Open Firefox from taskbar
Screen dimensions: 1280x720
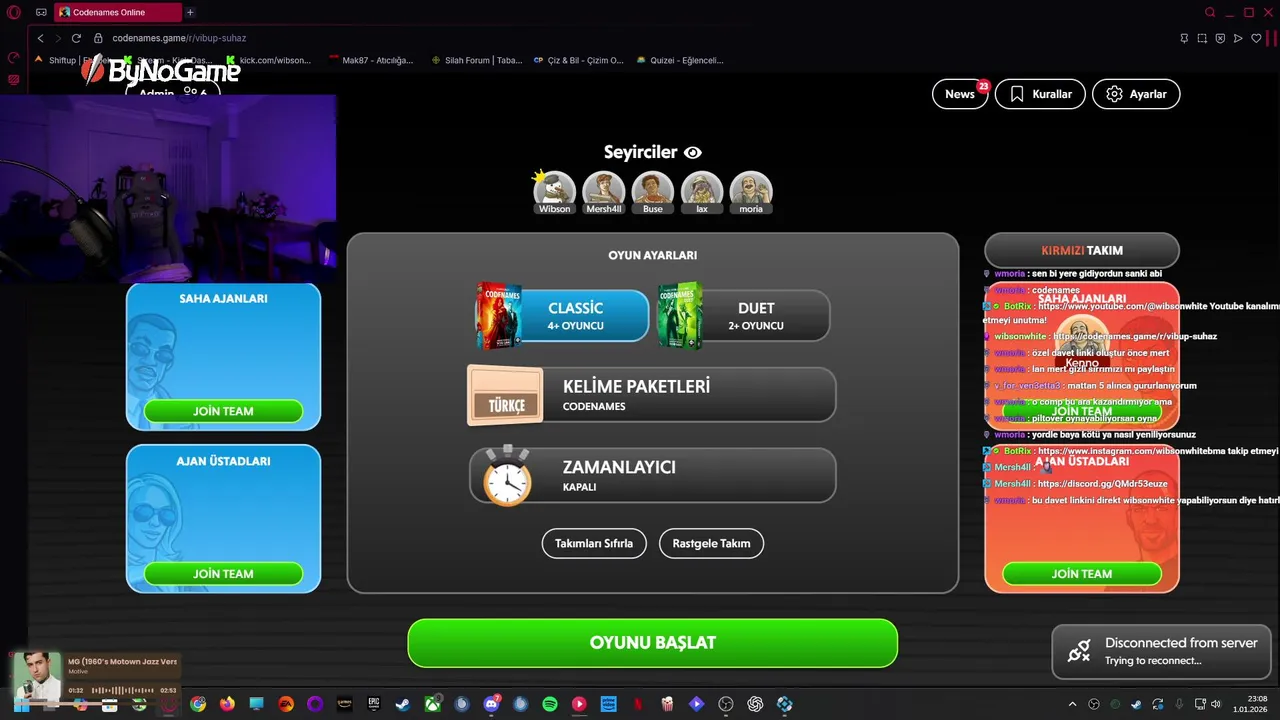click(227, 704)
